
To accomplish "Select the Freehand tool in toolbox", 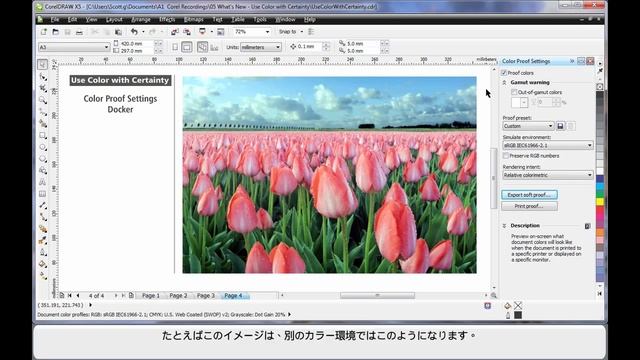I will [42, 111].
